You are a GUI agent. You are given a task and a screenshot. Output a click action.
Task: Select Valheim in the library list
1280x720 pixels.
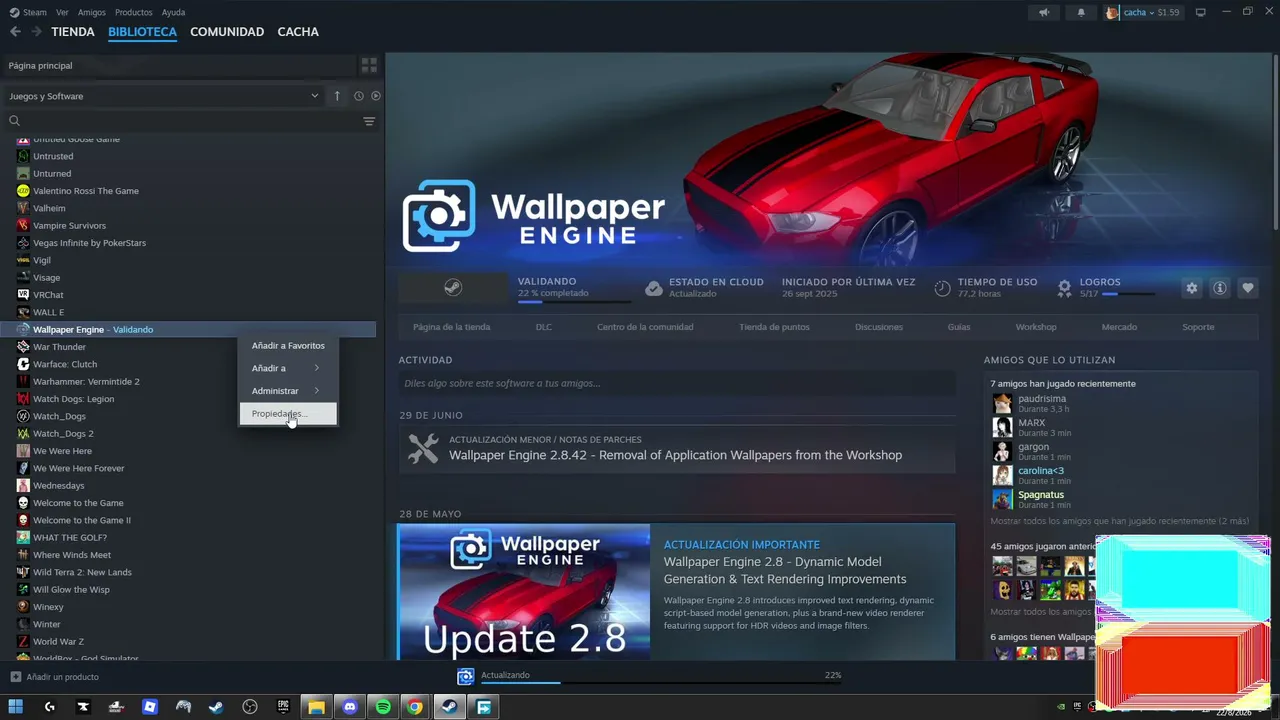point(49,208)
